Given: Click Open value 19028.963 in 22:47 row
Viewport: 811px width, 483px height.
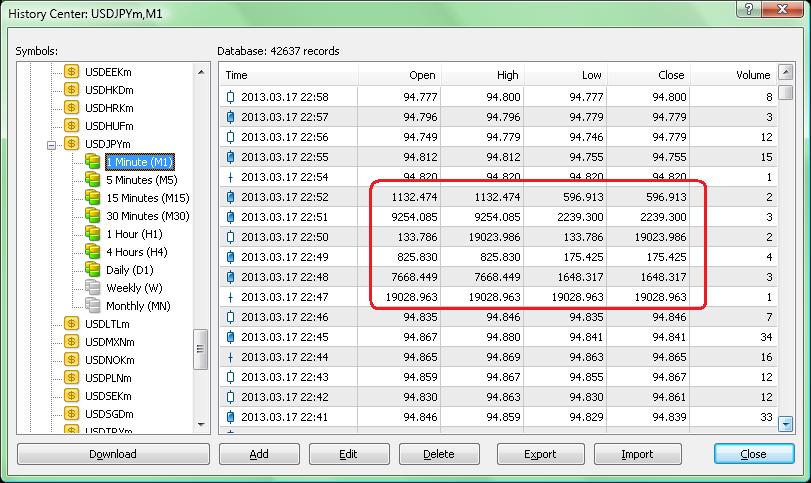Looking at the screenshot, I should 412,297.
